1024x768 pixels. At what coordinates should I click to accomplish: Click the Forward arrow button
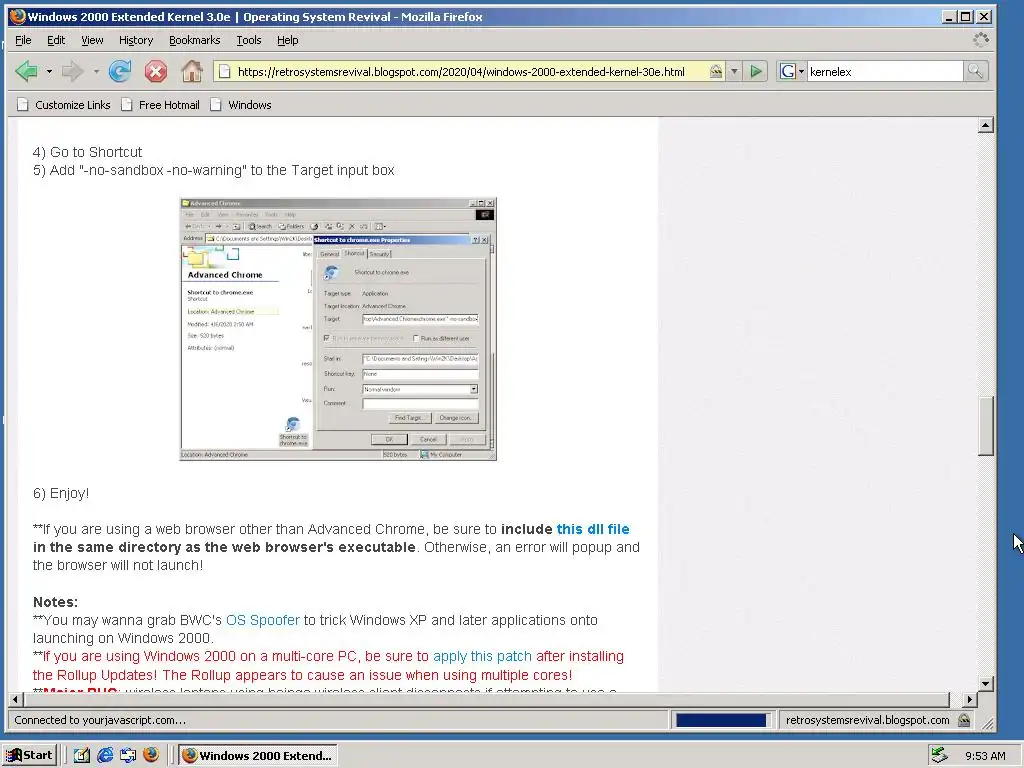click(x=72, y=71)
